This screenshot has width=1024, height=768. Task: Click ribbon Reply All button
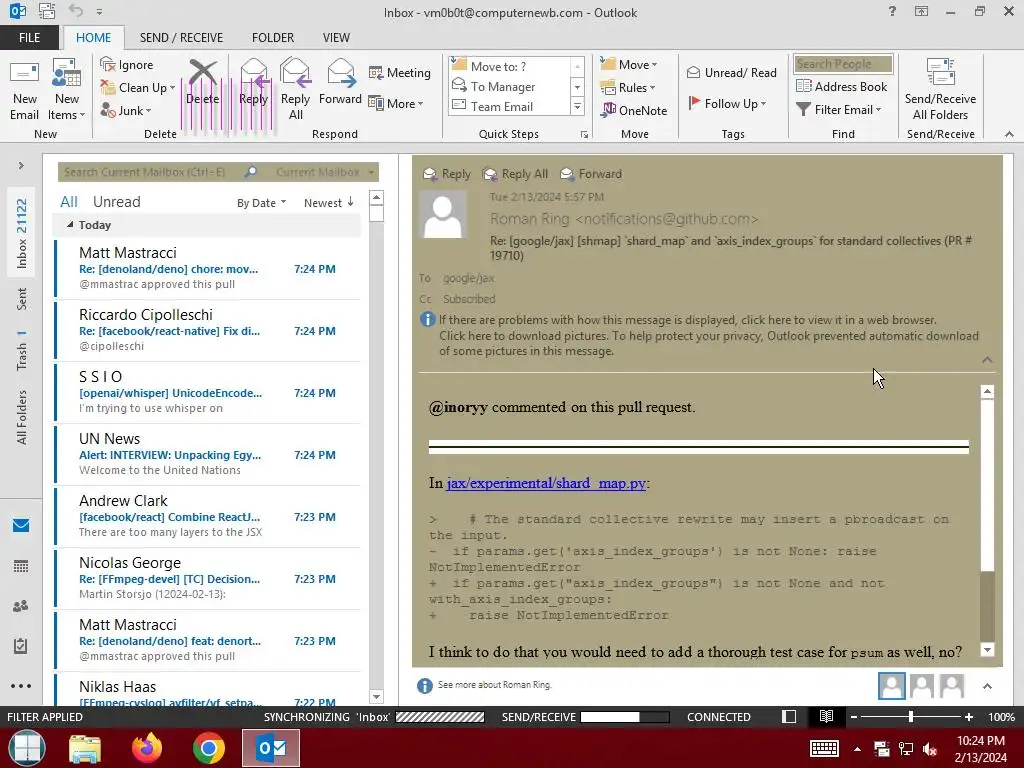click(295, 90)
